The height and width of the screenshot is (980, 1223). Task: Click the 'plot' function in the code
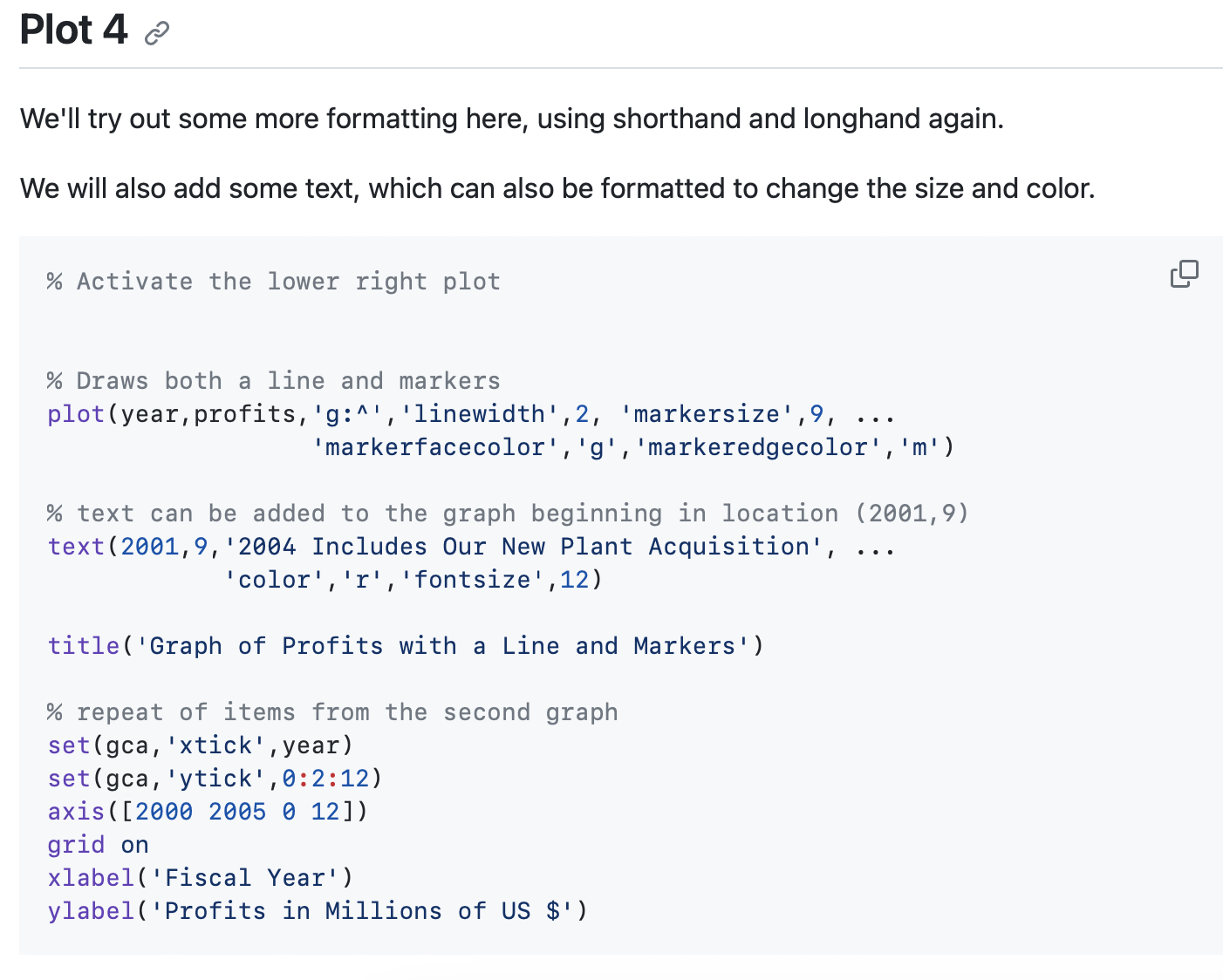(x=76, y=414)
